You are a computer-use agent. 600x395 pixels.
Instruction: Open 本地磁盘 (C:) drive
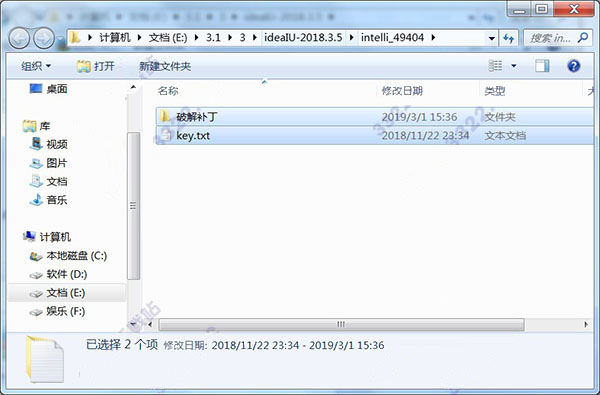[77, 256]
